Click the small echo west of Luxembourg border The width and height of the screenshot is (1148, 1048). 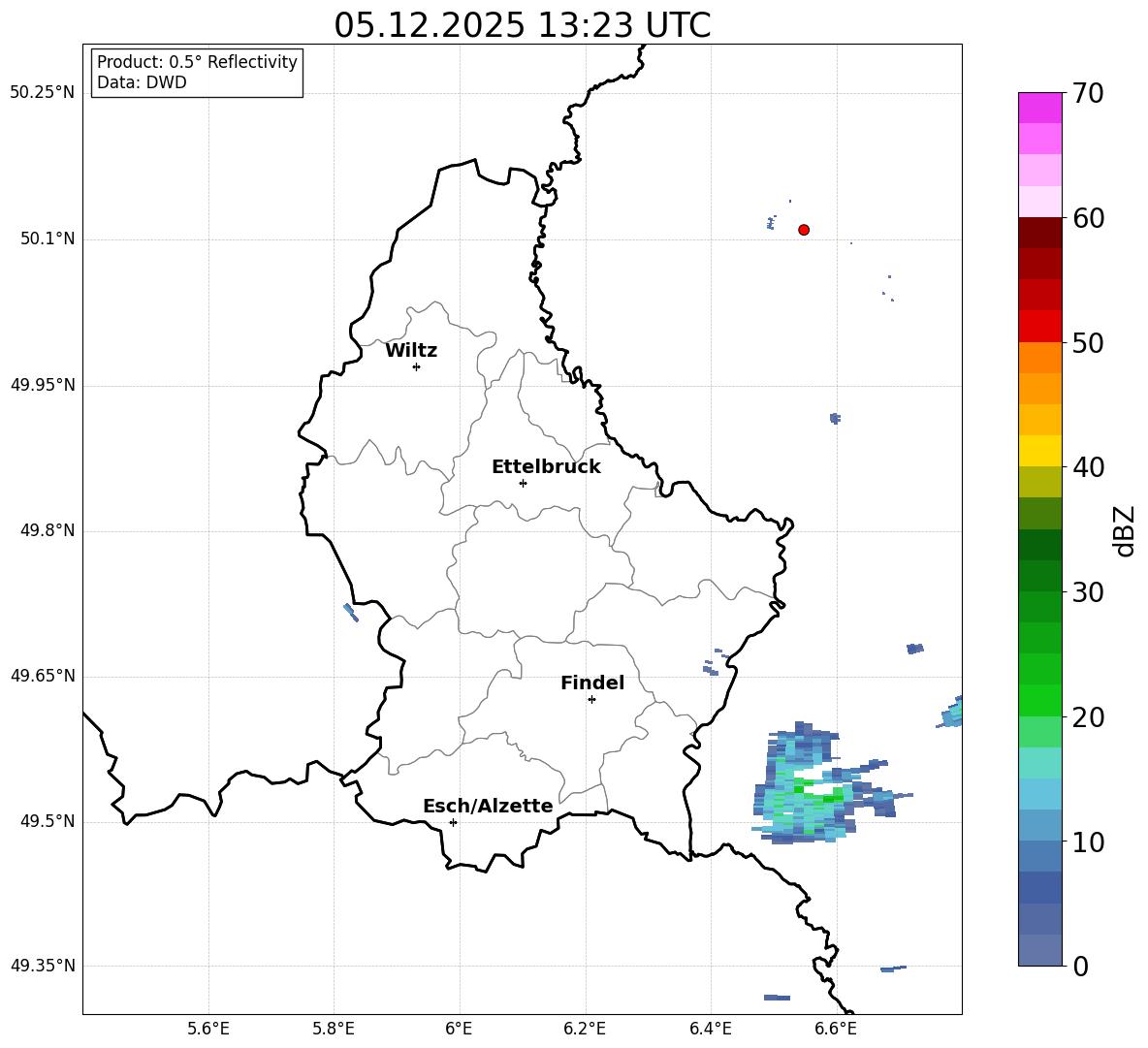click(x=351, y=613)
